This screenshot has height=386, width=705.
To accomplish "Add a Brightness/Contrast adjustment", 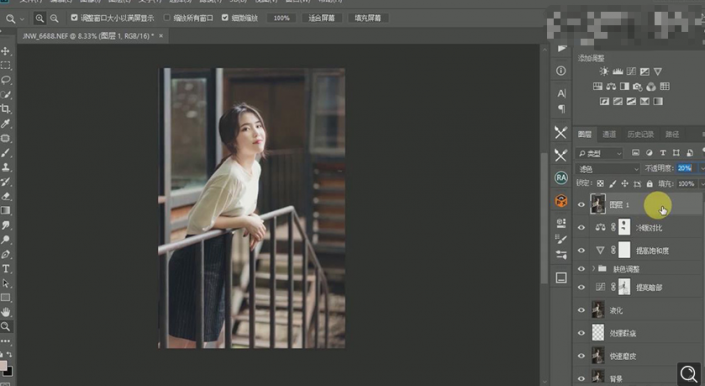I will tap(604, 71).
